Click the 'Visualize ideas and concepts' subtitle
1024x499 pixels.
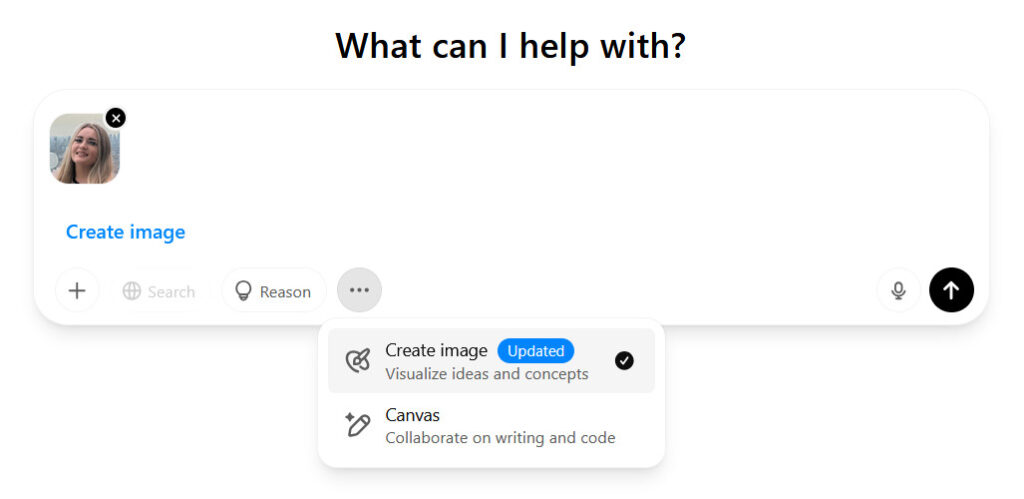487,374
